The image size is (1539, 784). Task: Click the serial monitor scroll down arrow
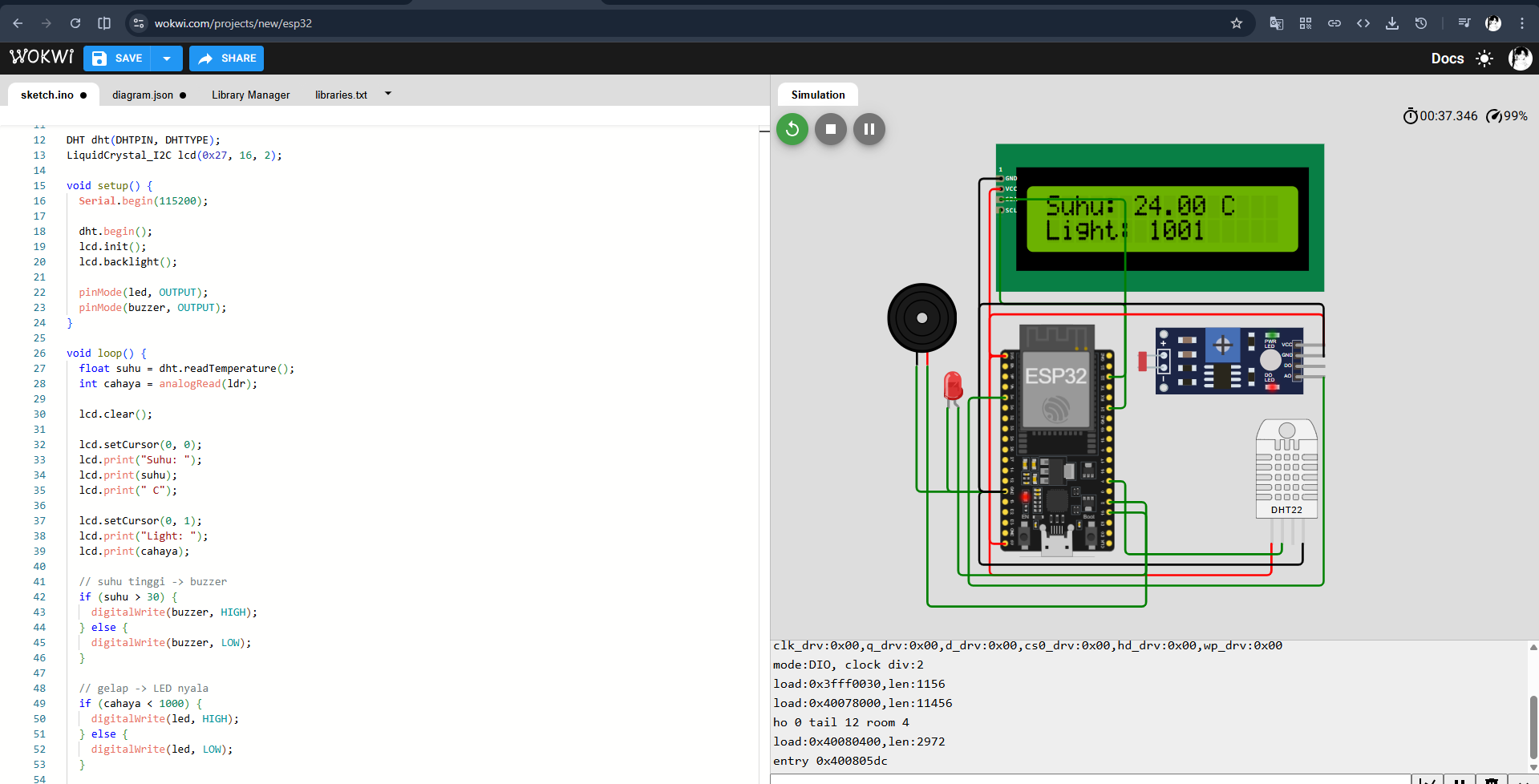click(1533, 767)
